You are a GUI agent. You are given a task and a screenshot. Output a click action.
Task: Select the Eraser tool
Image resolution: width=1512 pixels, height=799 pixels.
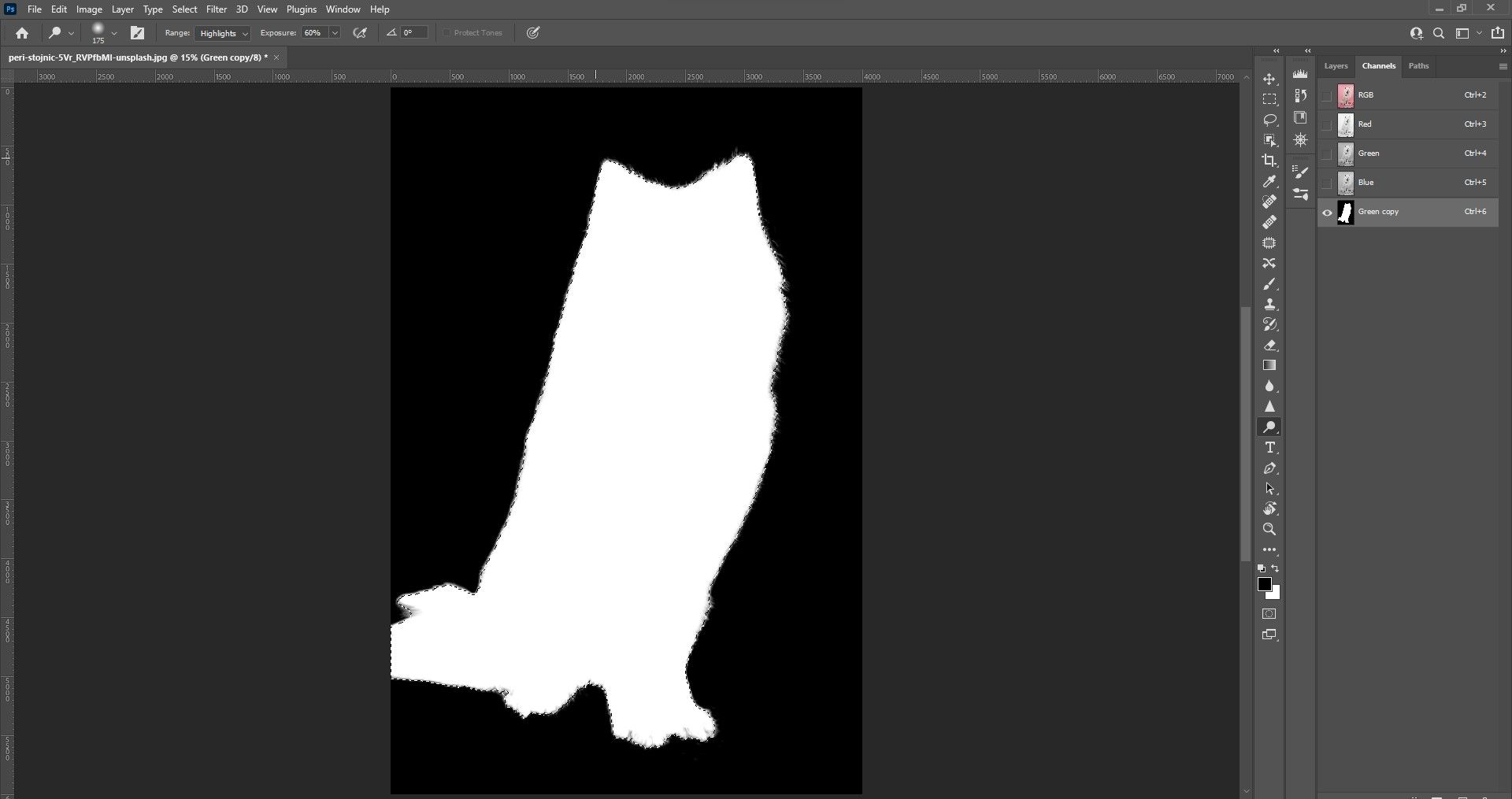[x=1269, y=345]
